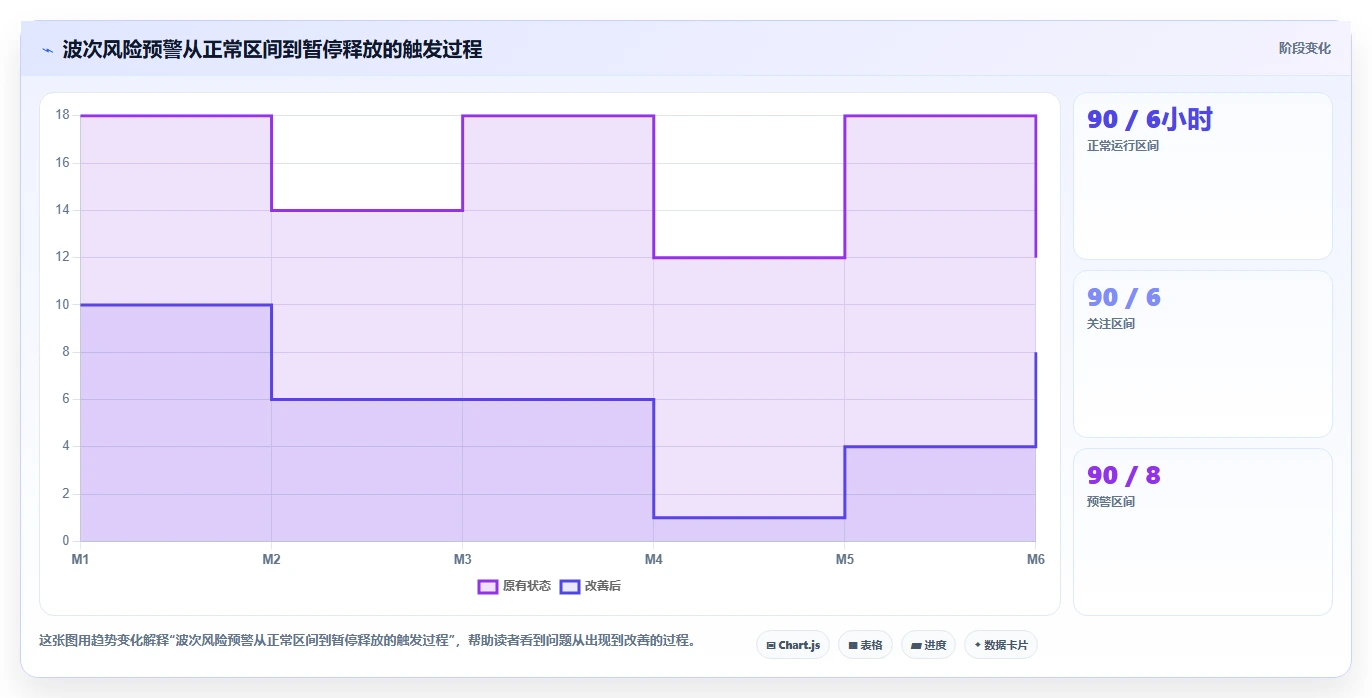Click the 改善后 legend text
Screen dimensions: 1372x698
[602, 586]
